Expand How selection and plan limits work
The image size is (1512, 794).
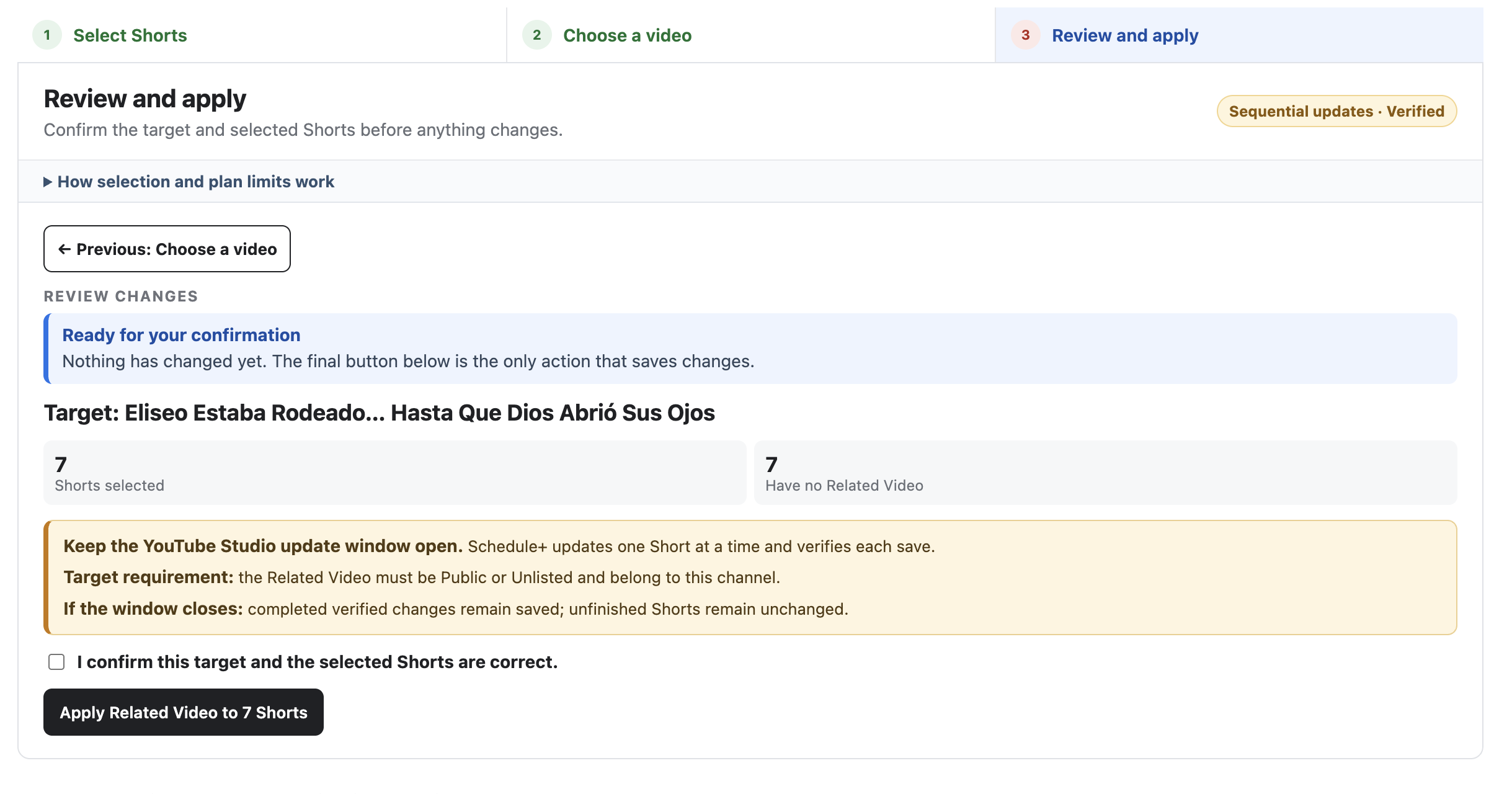coord(189,182)
